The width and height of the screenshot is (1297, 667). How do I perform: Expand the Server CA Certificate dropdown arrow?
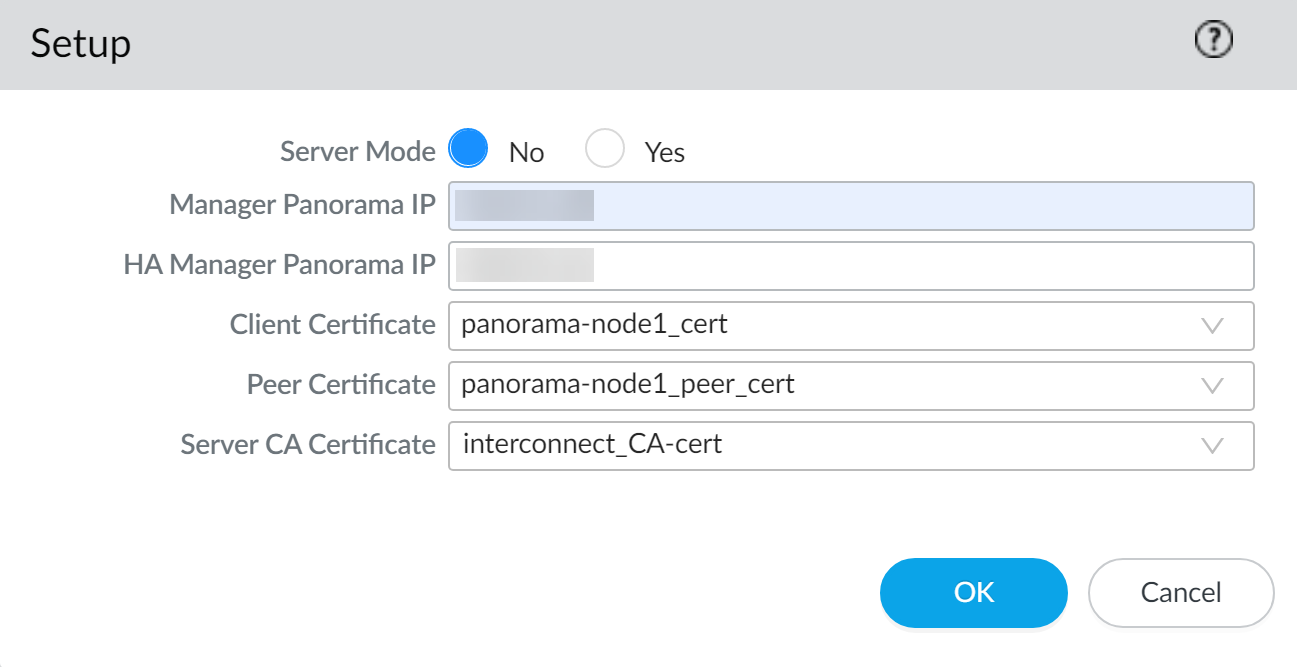[1212, 446]
